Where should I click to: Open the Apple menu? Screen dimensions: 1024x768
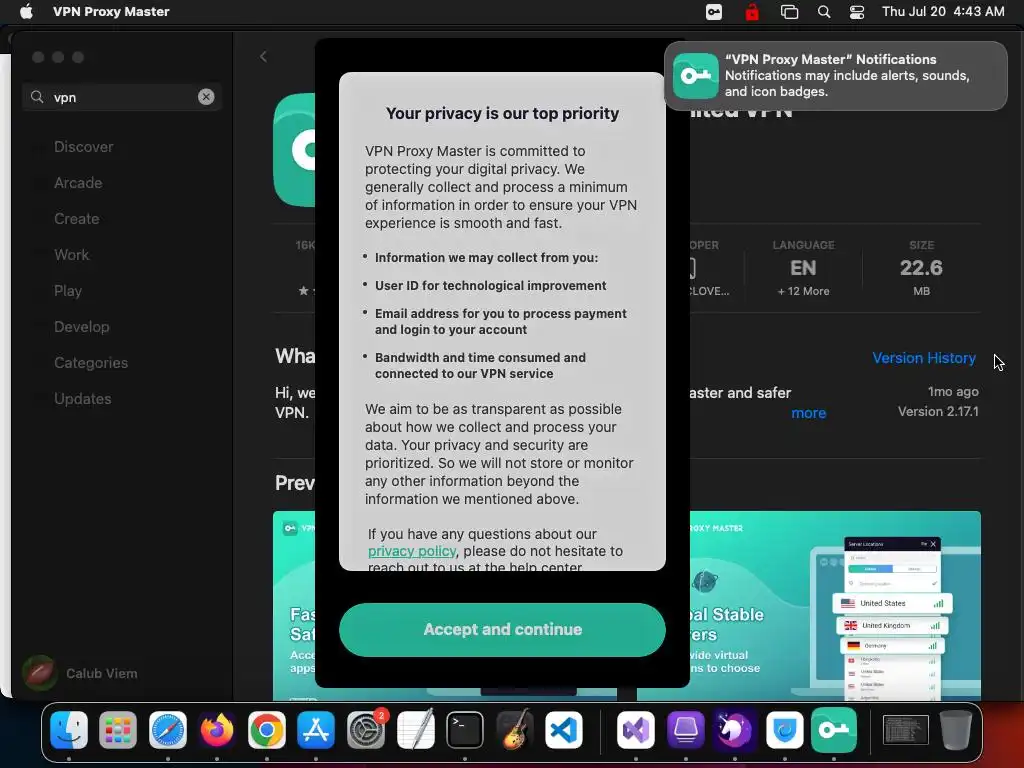(x=26, y=12)
